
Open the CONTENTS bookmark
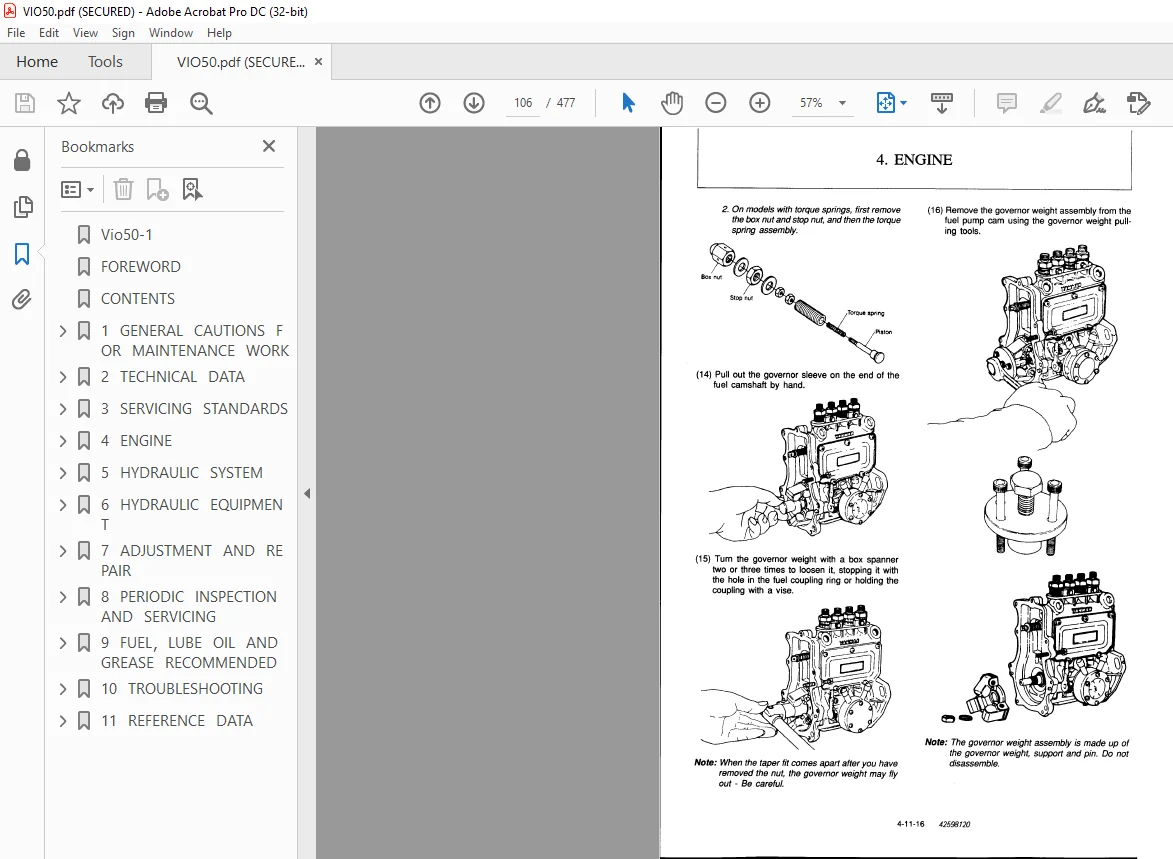(x=138, y=299)
